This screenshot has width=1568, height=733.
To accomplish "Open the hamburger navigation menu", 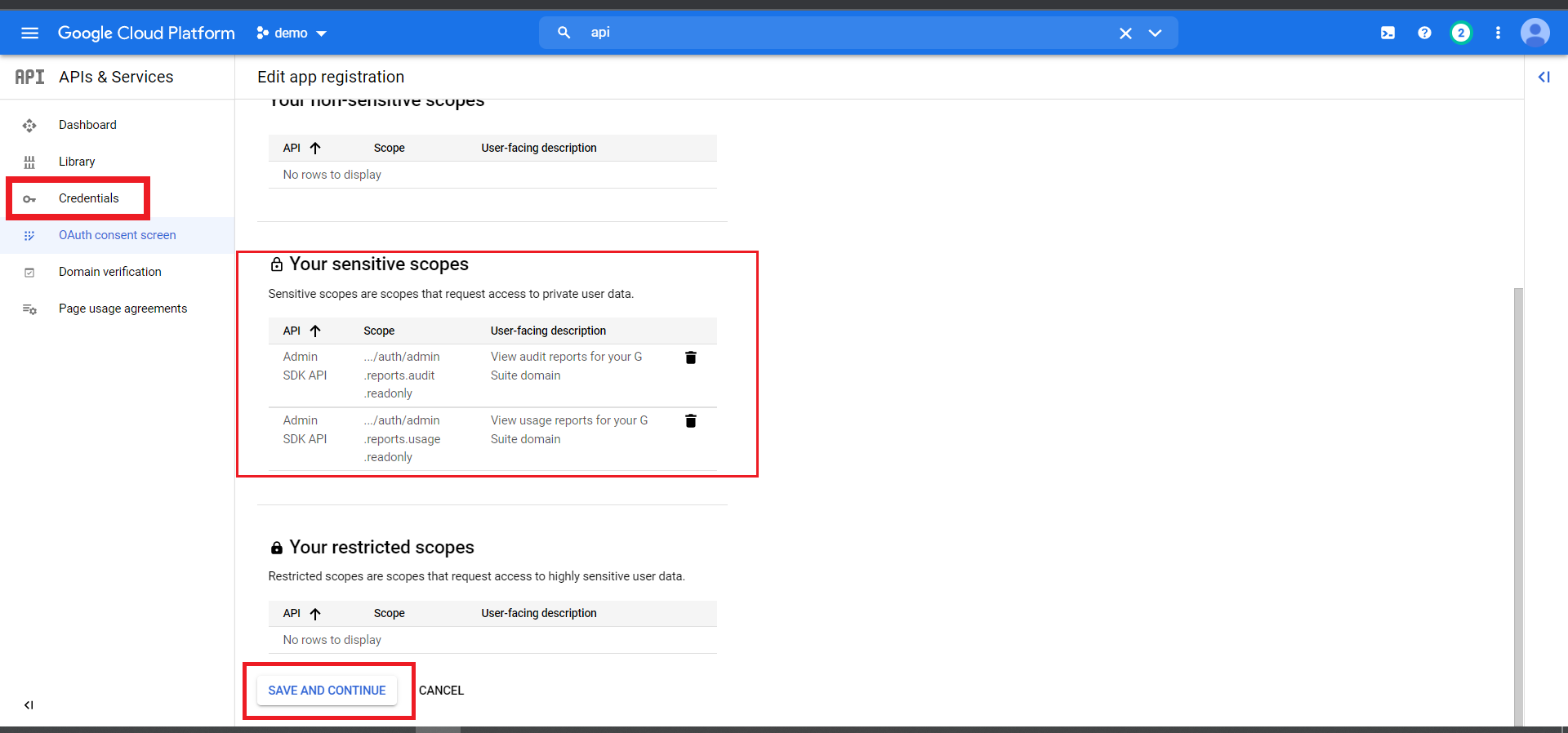I will 29,33.
